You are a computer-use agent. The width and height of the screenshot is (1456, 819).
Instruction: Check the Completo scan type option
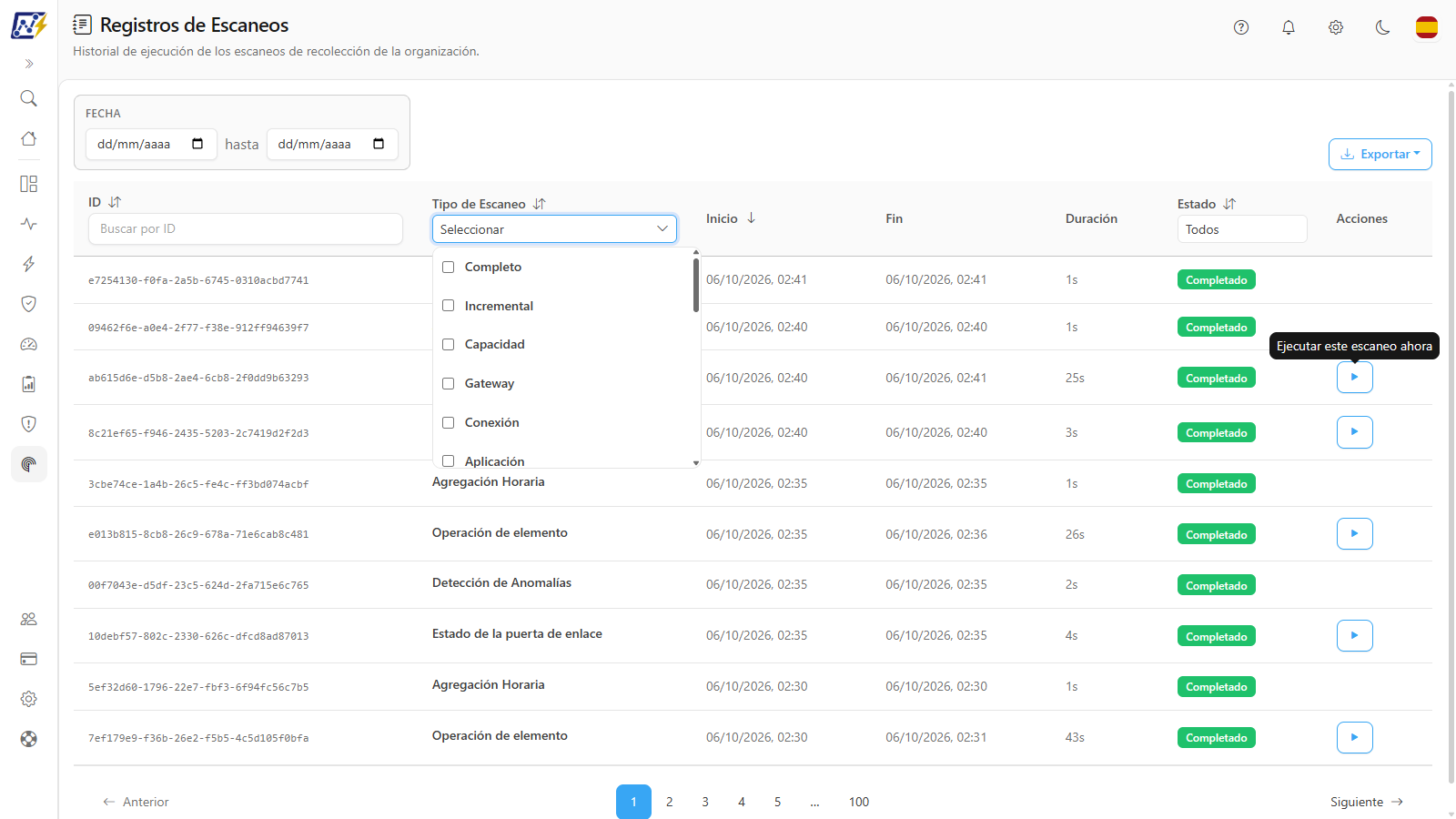(448, 267)
